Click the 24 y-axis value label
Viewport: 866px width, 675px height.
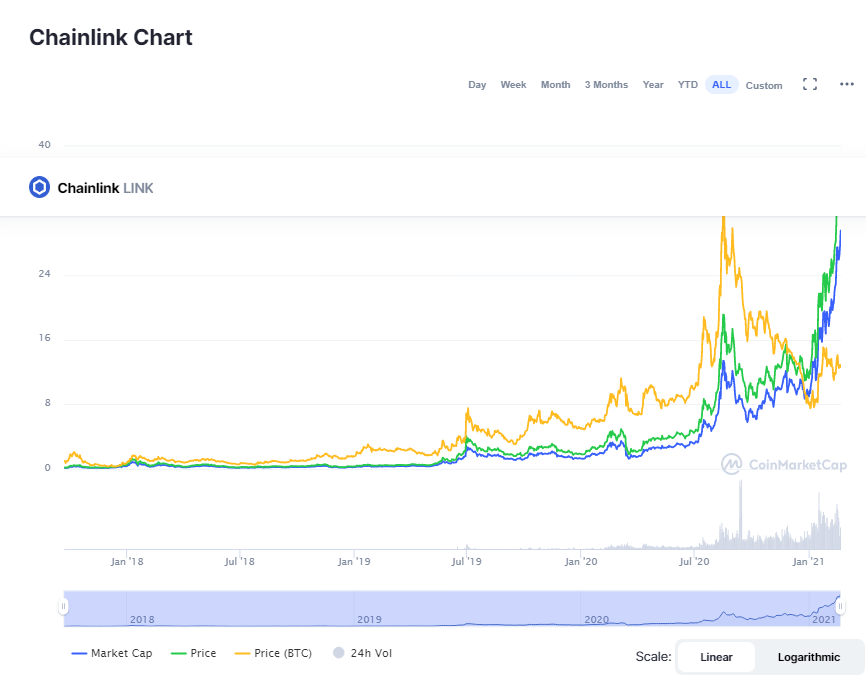tap(44, 273)
